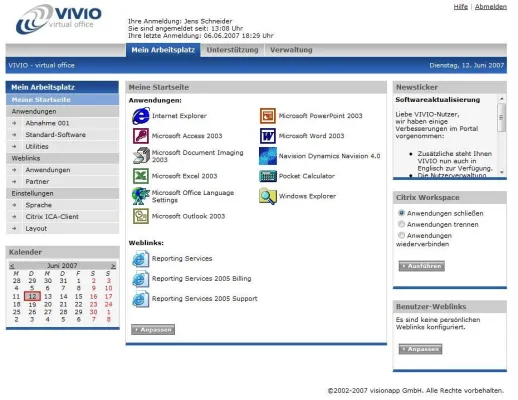Click arrow icon beside Sprache
Image resolution: width=518 pixels, height=400 pixels.
coord(14,205)
